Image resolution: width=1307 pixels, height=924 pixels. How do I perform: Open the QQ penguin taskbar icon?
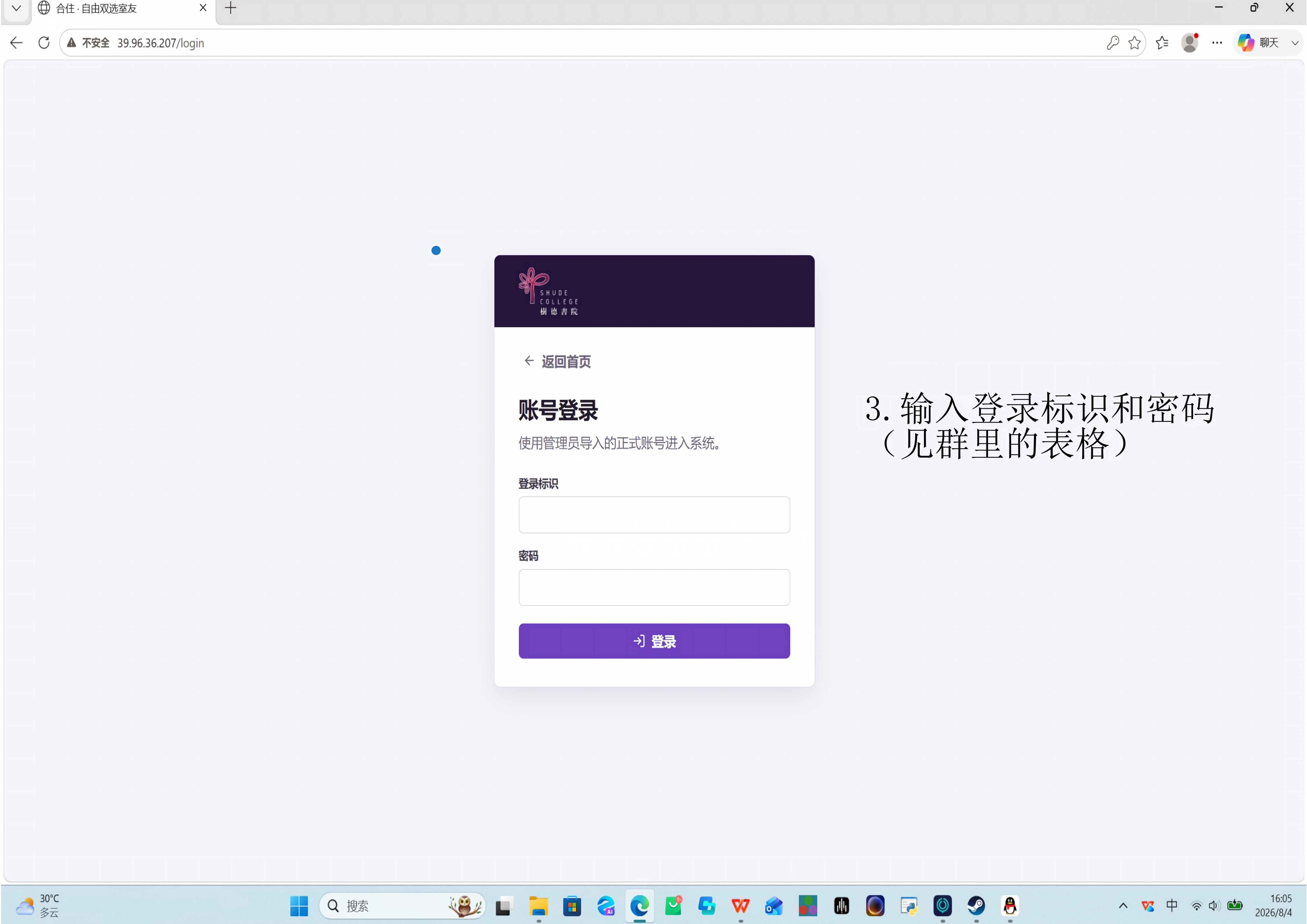coord(1009,906)
